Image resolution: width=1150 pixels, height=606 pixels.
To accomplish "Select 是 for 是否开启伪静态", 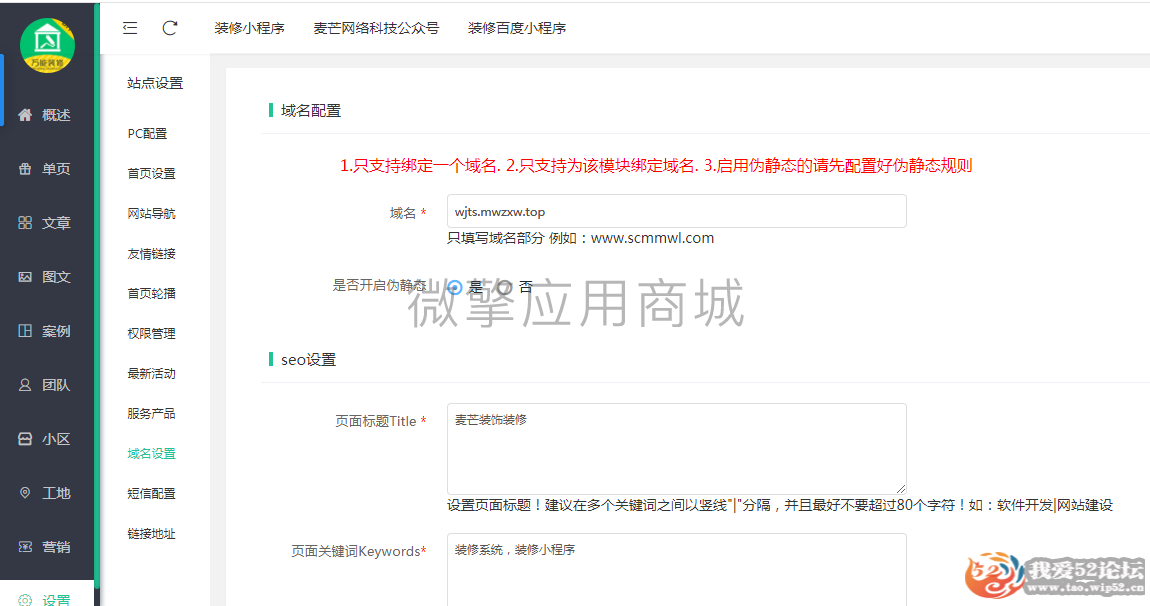I will 455,287.
